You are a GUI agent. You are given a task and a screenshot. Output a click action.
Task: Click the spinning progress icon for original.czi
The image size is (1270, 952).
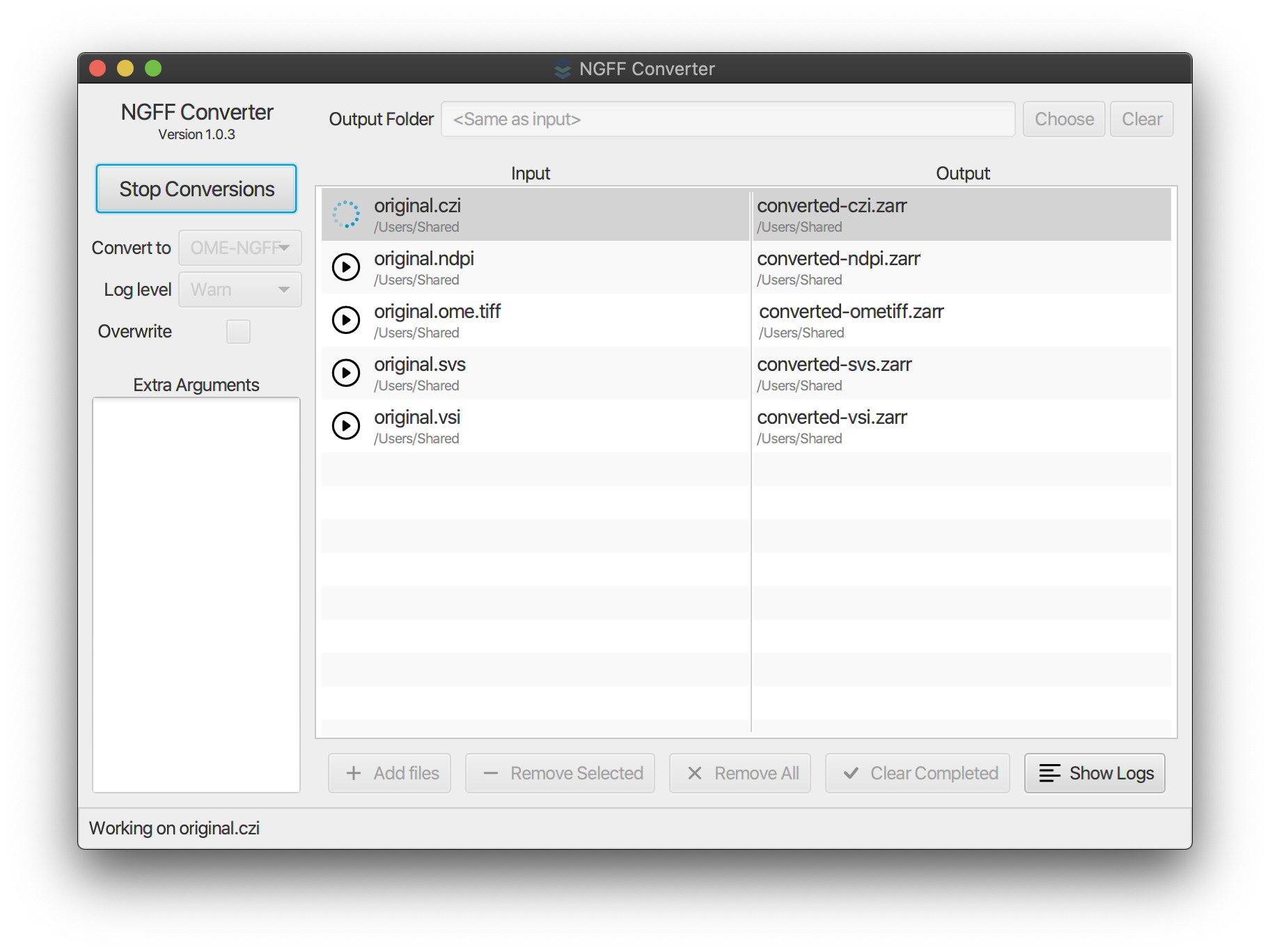[x=345, y=214]
